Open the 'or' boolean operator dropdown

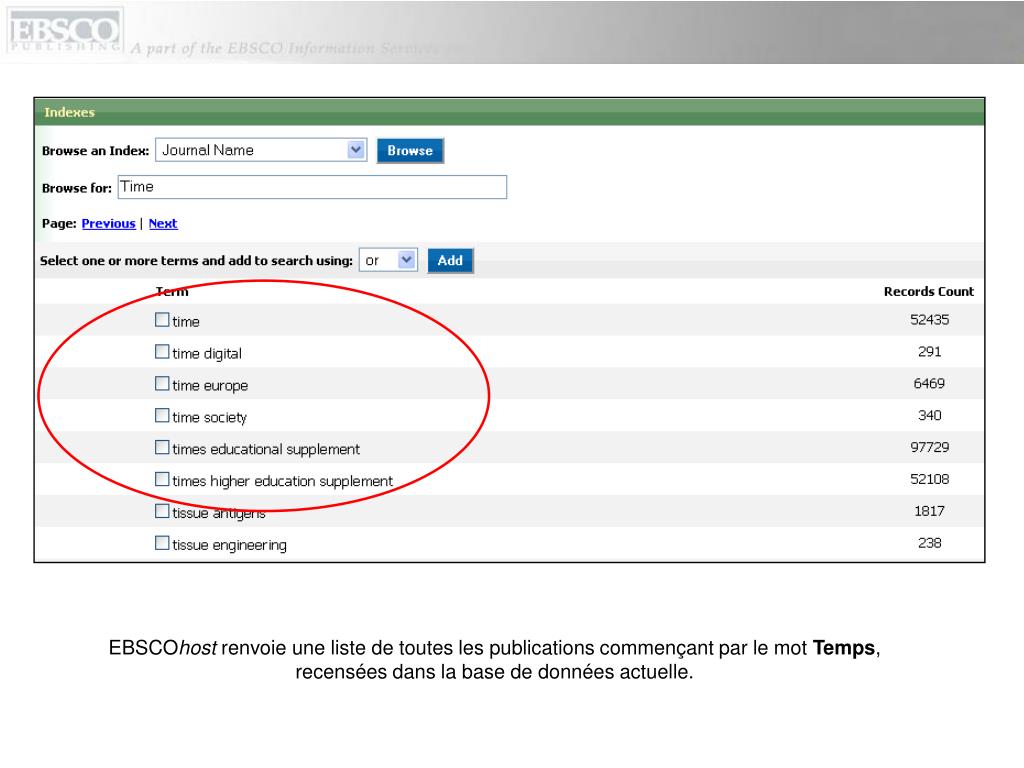click(x=388, y=261)
